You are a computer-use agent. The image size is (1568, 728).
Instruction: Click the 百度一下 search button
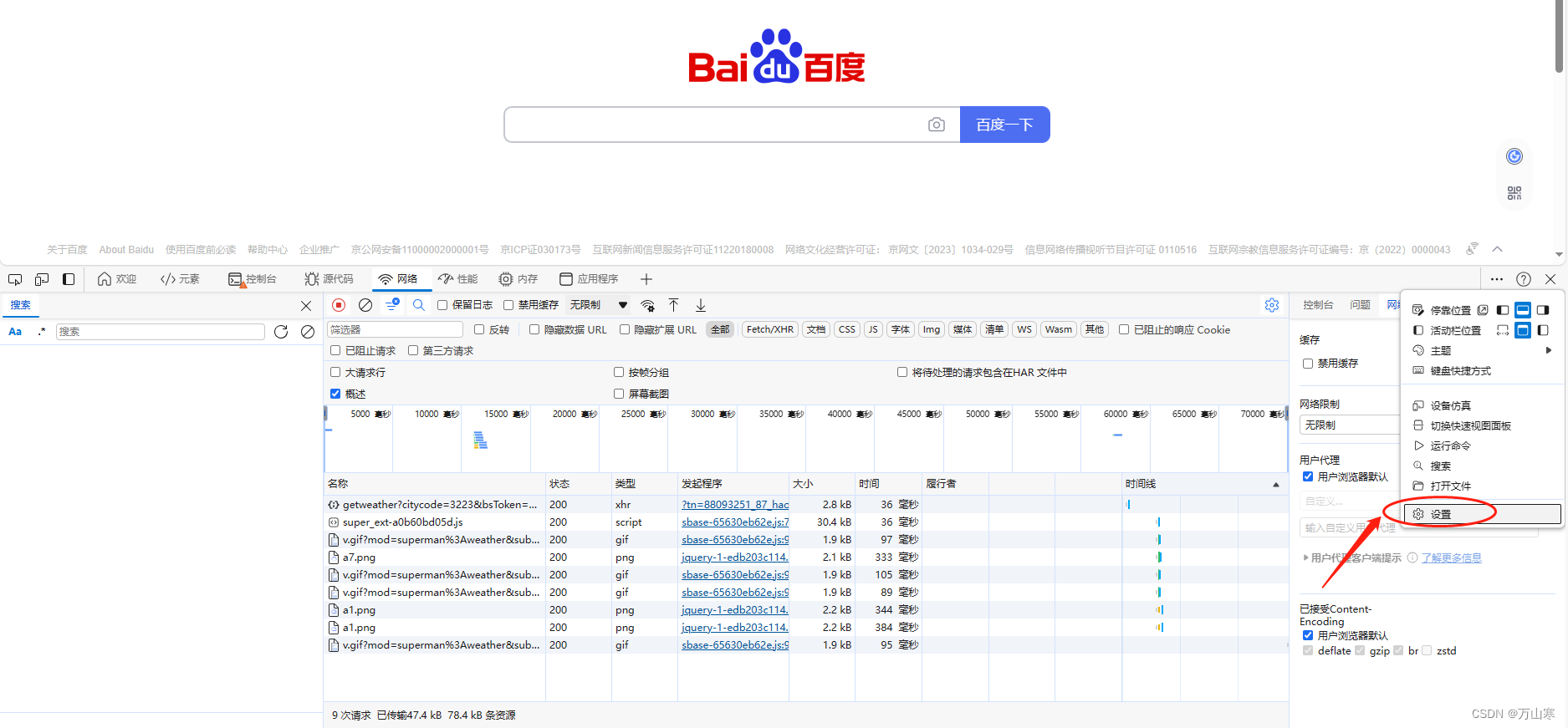[x=1004, y=125]
